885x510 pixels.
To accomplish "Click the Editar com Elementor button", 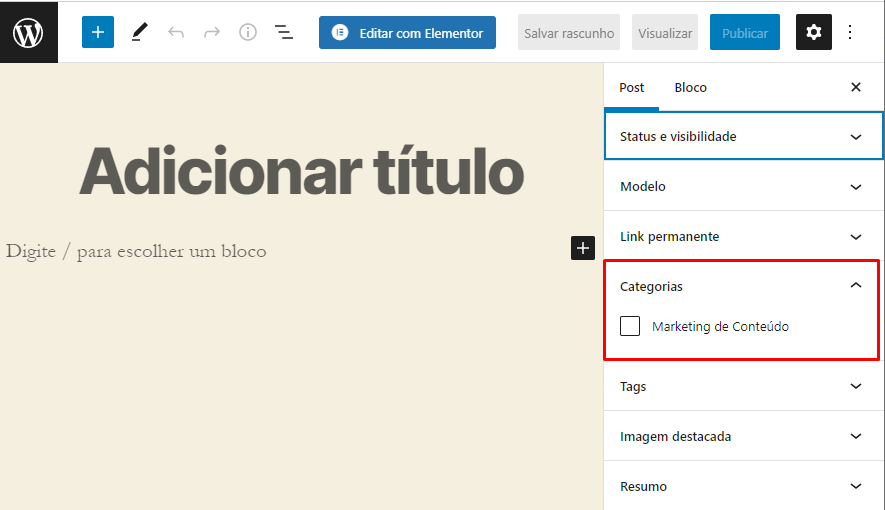I will coord(407,33).
